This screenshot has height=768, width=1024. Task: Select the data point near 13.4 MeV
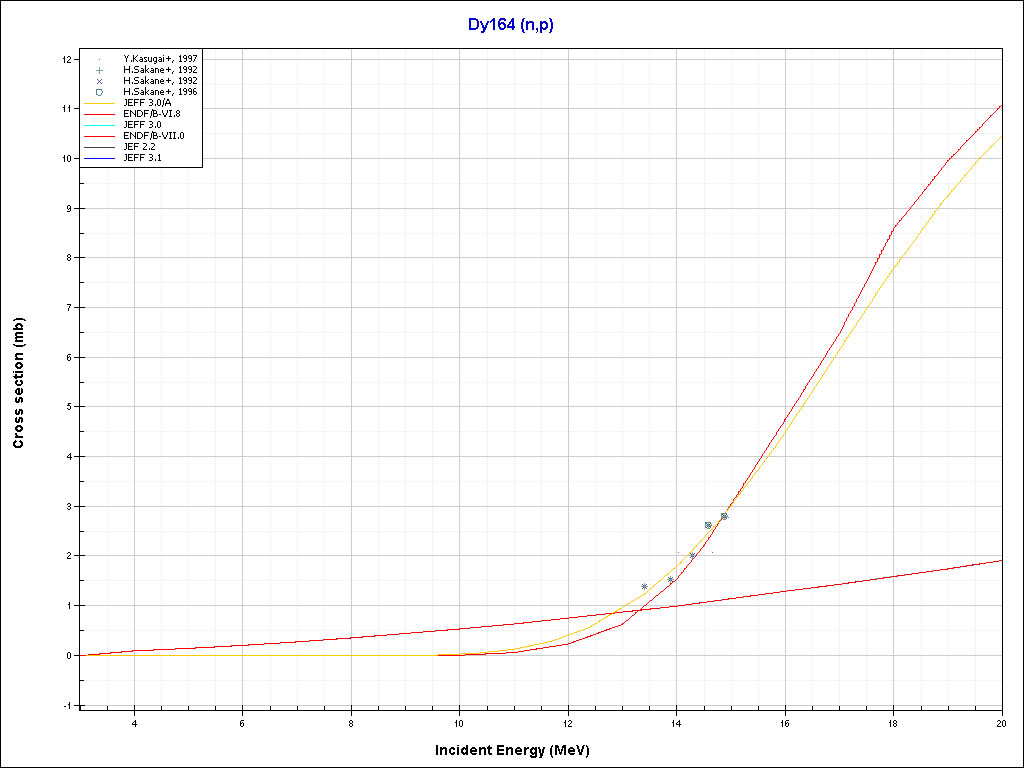pos(644,586)
